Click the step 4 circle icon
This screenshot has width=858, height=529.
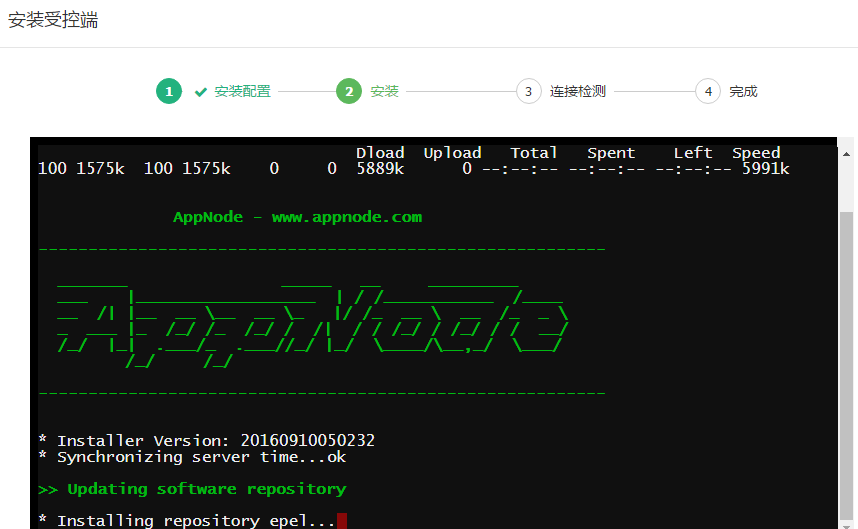coord(708,91)
